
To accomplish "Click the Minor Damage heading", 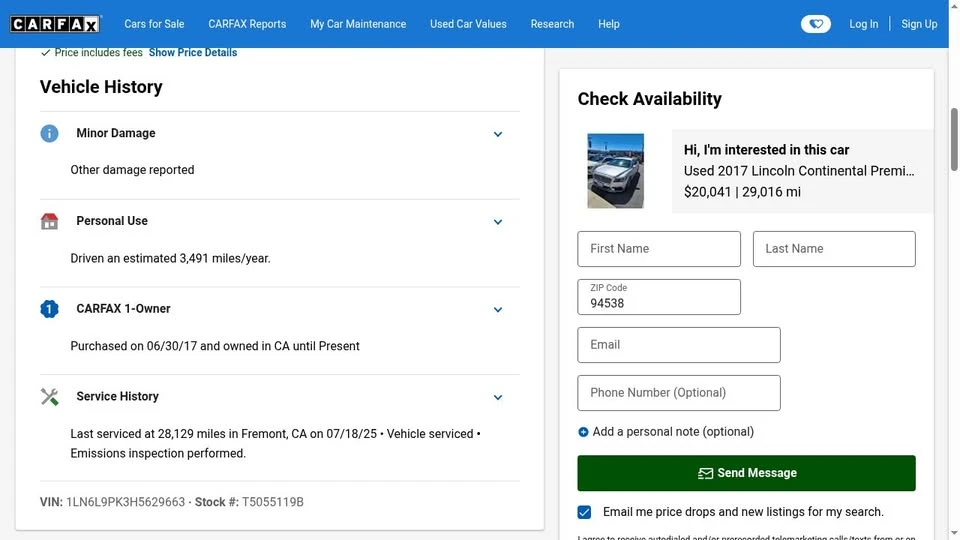I will tap(116, 133).
